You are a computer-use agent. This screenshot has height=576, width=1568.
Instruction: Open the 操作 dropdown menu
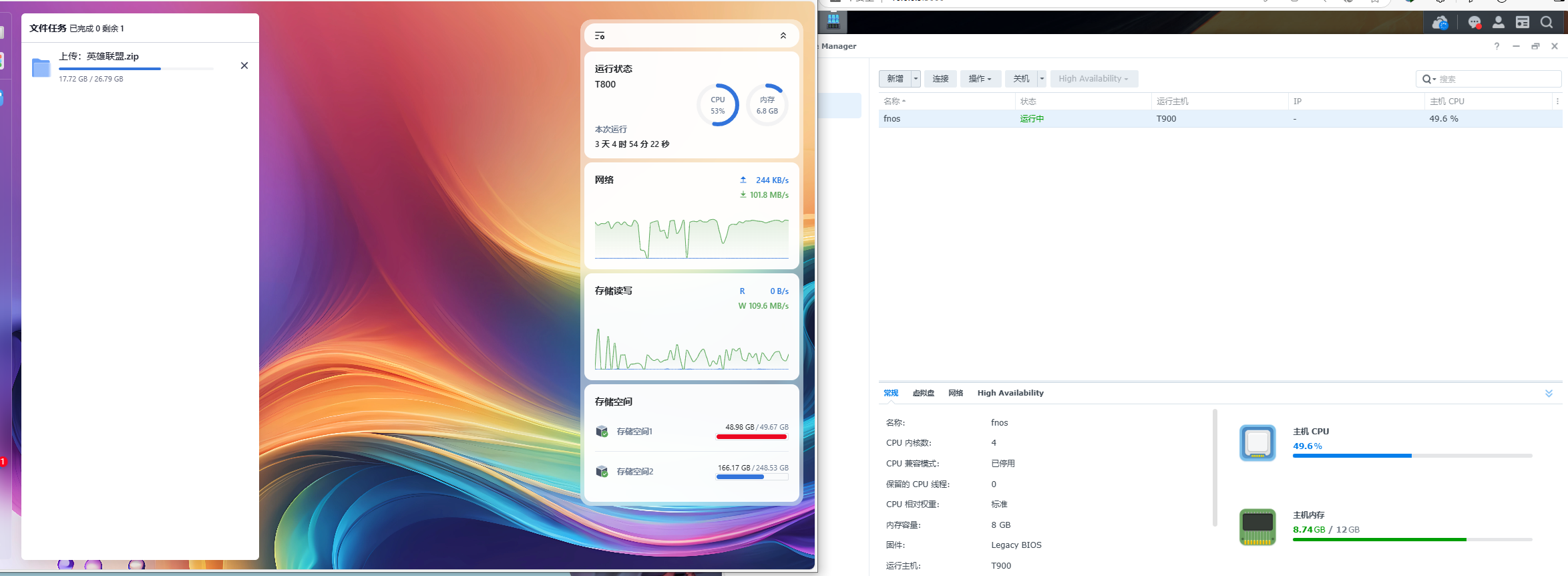click(980, 79)
